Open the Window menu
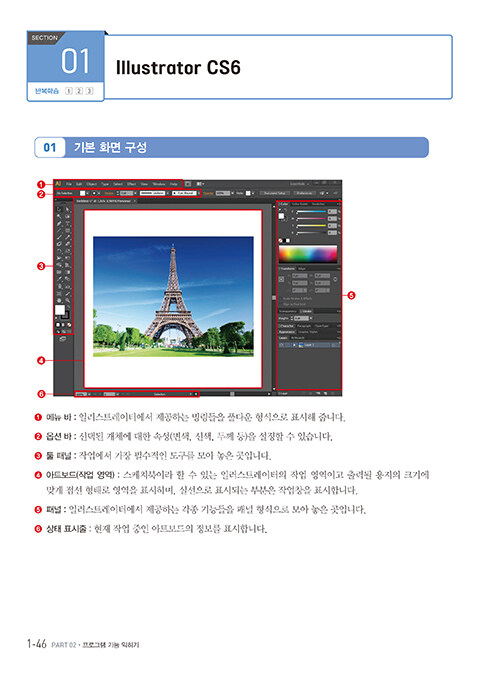 point(159,184)
